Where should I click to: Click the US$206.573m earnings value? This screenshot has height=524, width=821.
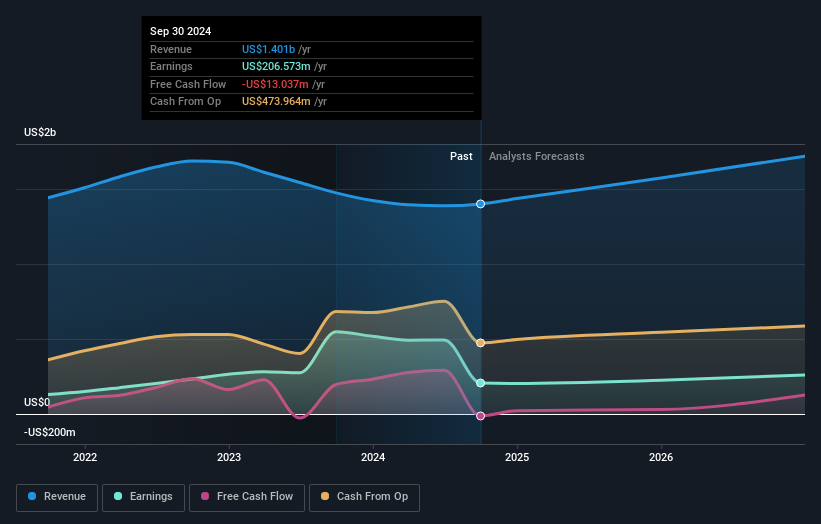pos(276,66)
